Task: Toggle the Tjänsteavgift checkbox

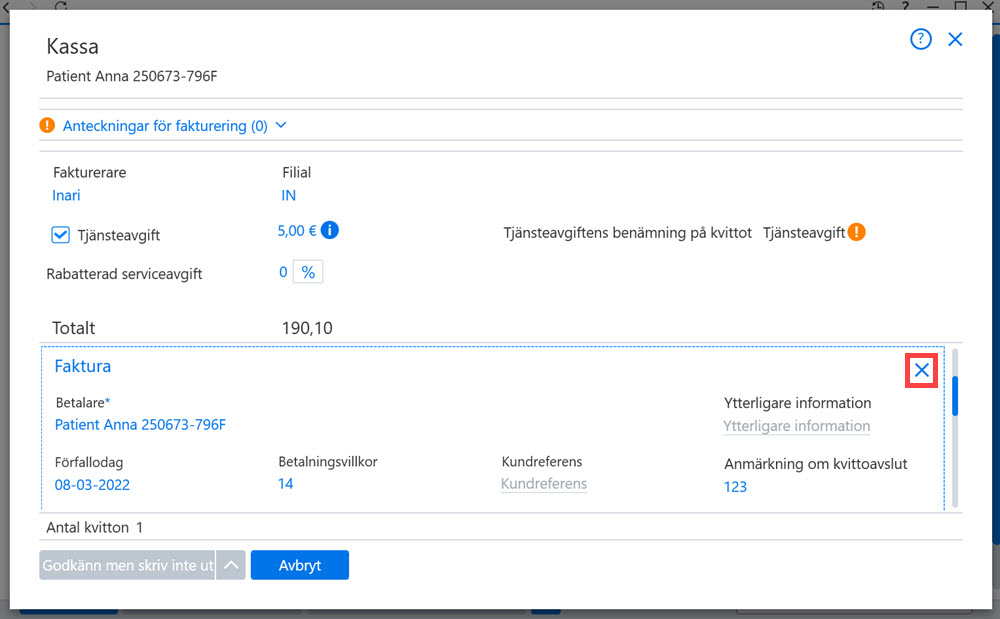Action: [x=61, y=235]
